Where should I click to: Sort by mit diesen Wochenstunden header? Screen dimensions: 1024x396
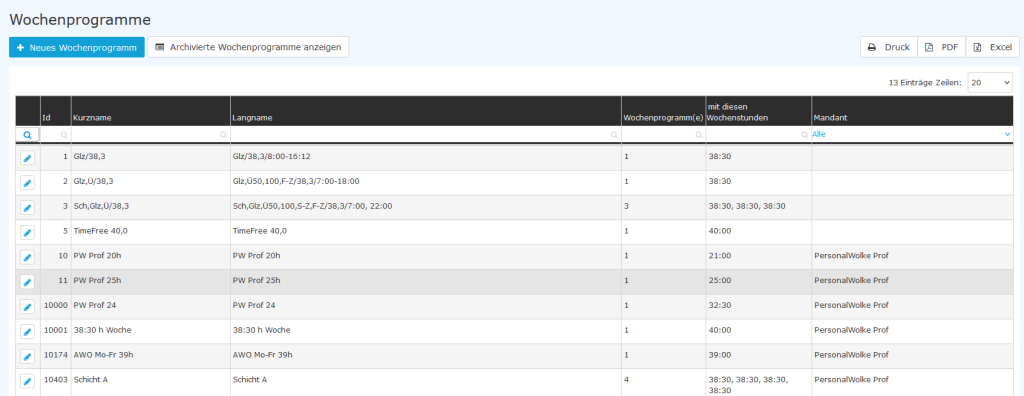point(758,111)
